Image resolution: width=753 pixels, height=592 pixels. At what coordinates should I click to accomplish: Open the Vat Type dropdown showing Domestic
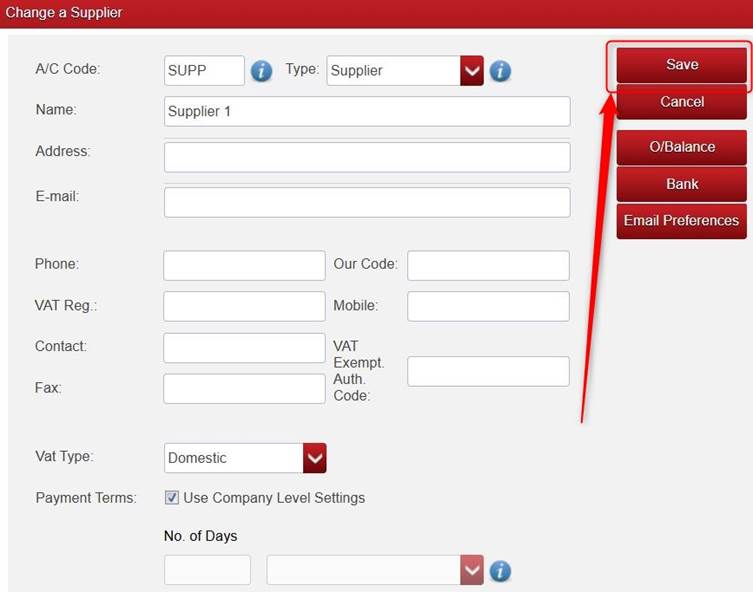pos(245,458)
